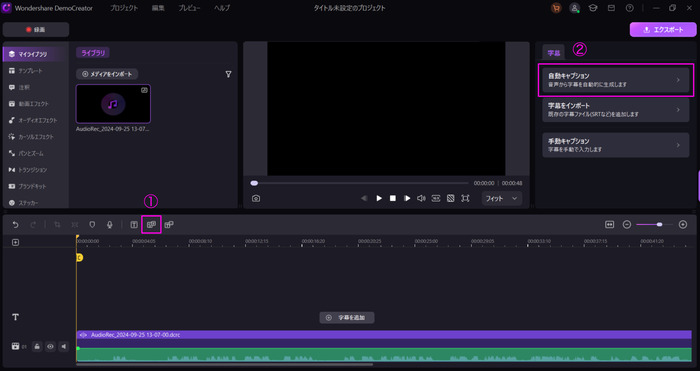Start voice-over with the microphone icon
Image resolution: width=700 pixels, height=371 pixels.
point(109,225)
